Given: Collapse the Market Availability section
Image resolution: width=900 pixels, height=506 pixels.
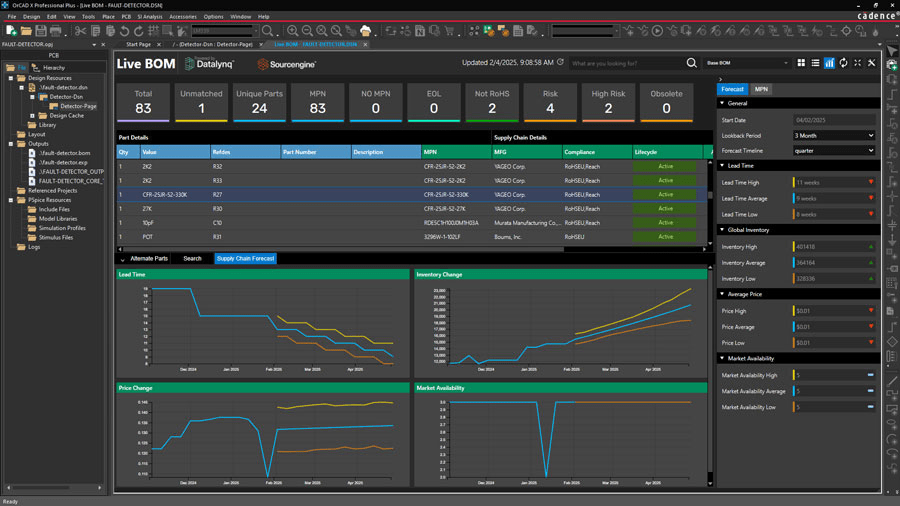Looking at the screenshot, I should (723, 359).
